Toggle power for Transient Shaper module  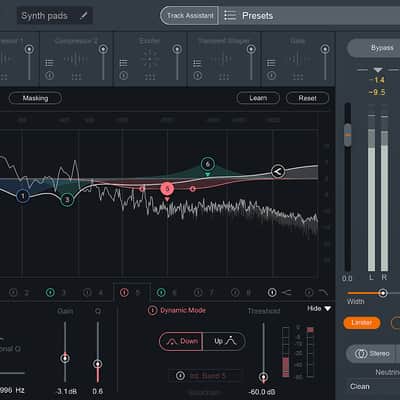click(197, 75)
